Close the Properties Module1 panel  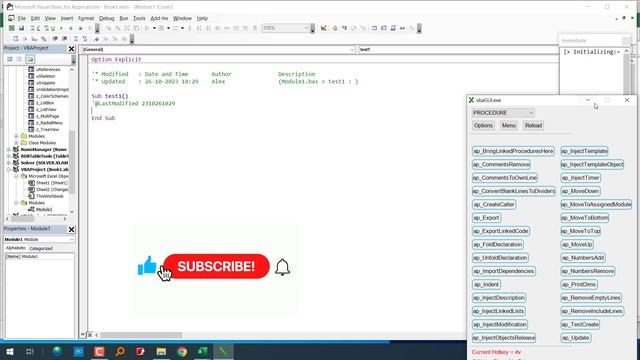pyautogui.click(x=71, y=229)
